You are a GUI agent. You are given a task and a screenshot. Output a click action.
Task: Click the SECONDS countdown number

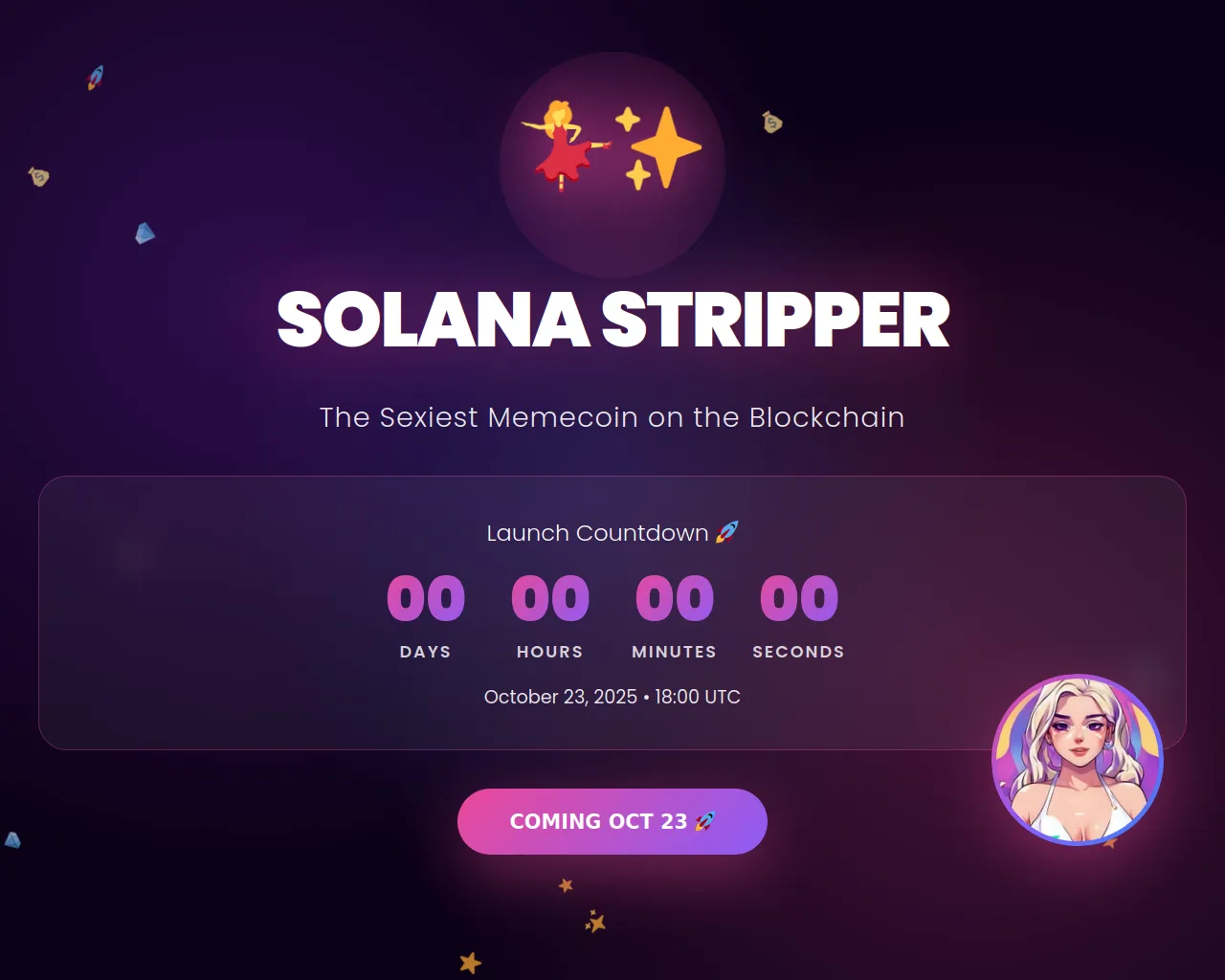(799, 598)
